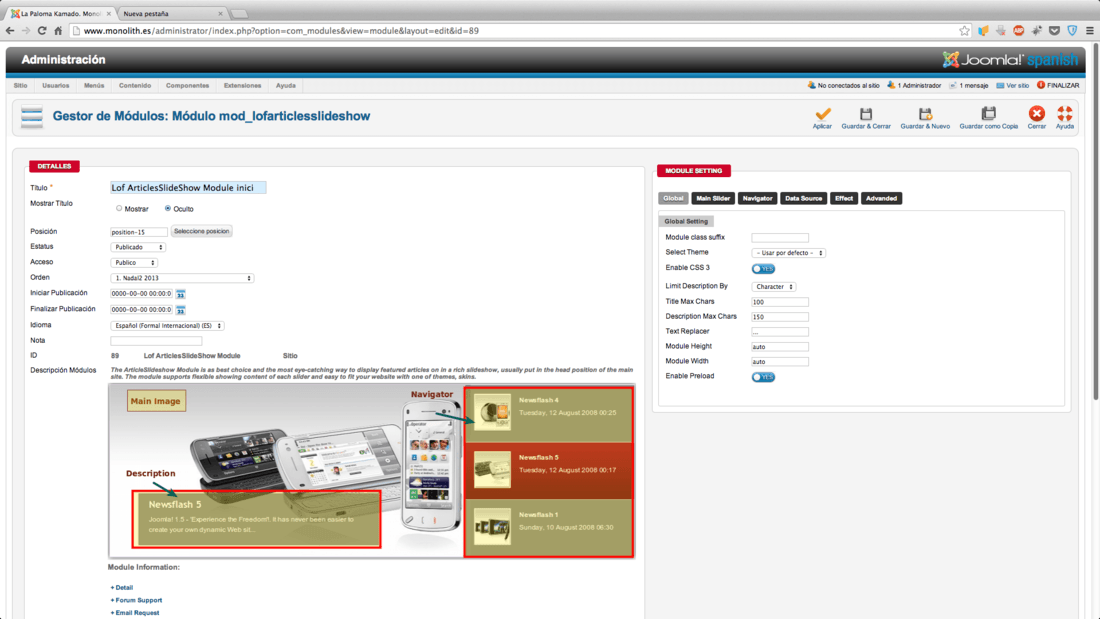Open the Ayuda menu in top bar

tap(286, 86)
